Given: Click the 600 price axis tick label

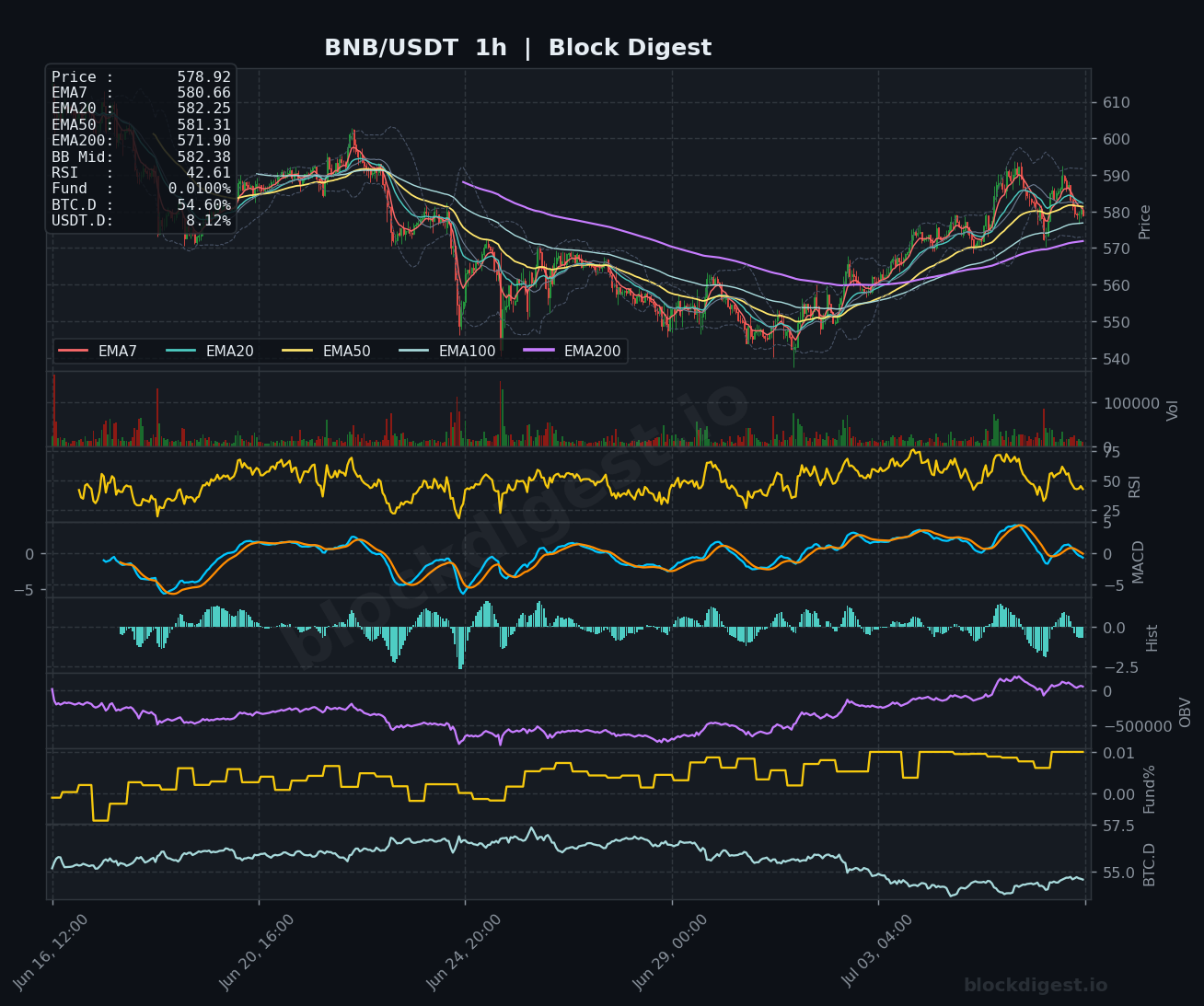Looking at the screenshot, I should pyautogui.click(x=1117, y=139).
